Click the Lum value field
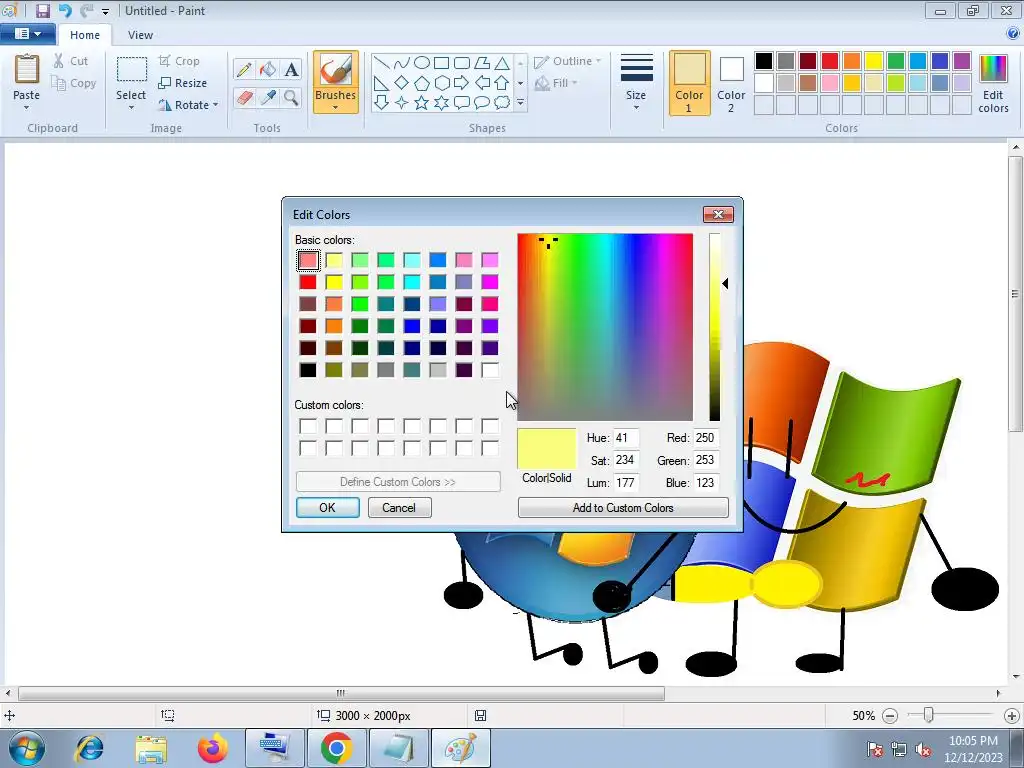 click(x=625, y=483)
